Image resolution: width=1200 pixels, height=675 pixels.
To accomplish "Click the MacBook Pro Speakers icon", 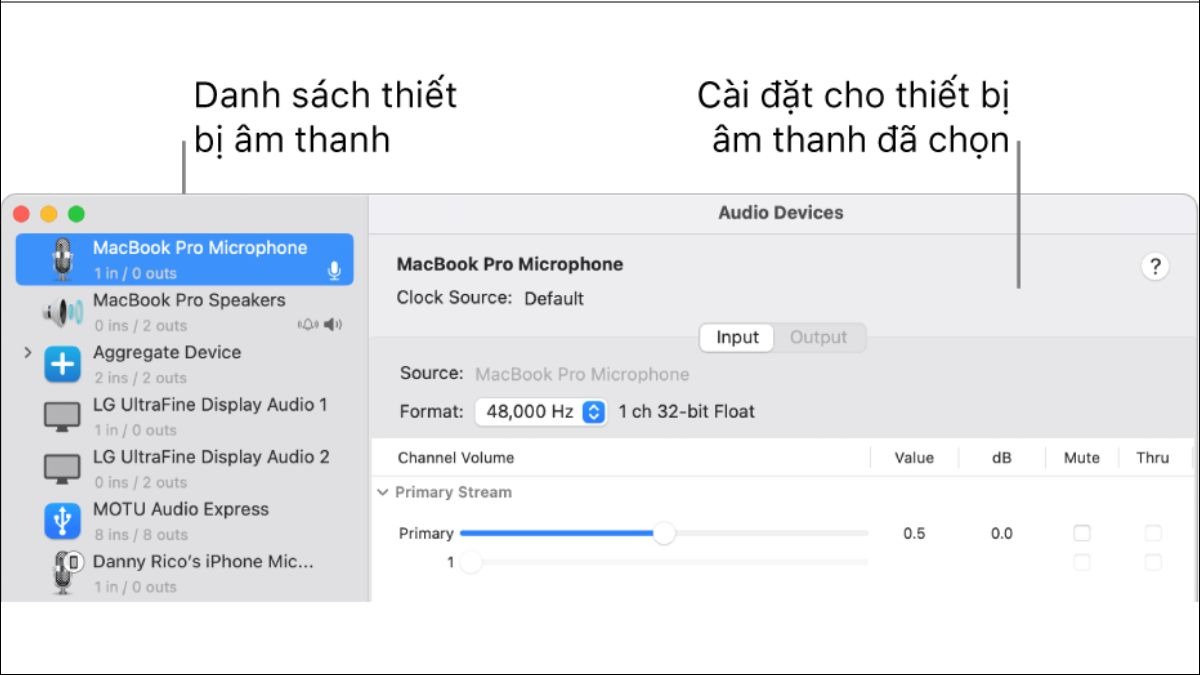I will [x=62, y=313].
